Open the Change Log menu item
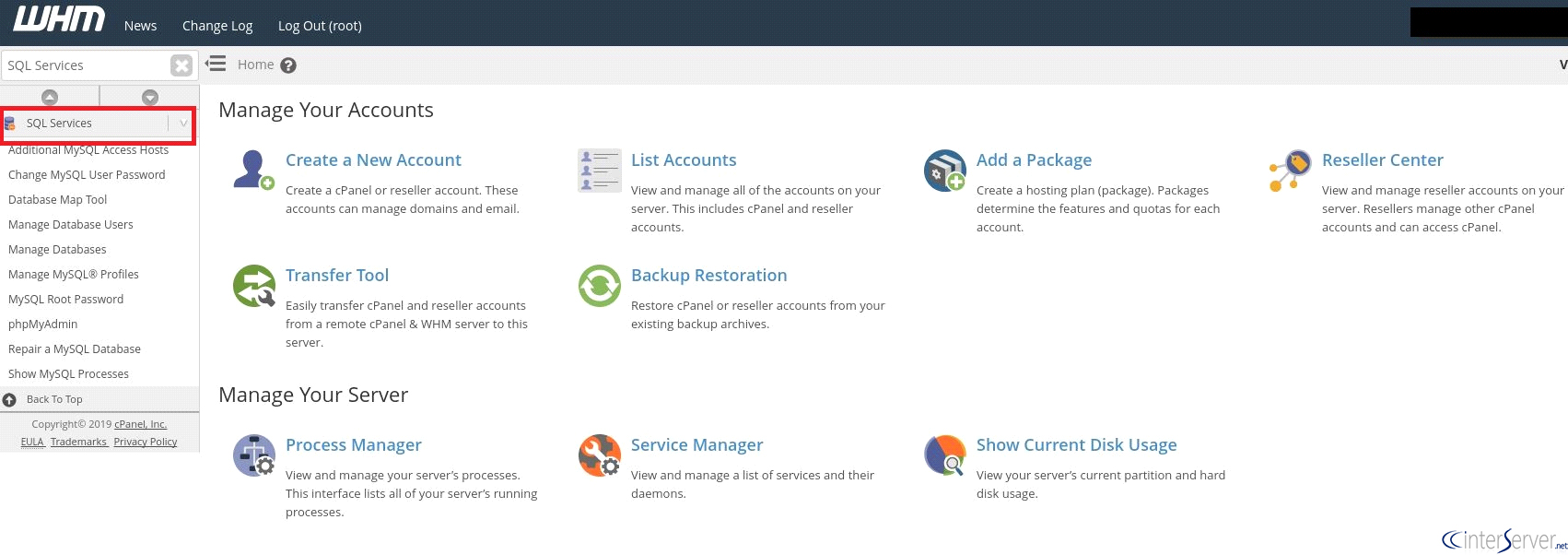The height and width of the screenshot is (555, 1568). click(x=217, y=26)
